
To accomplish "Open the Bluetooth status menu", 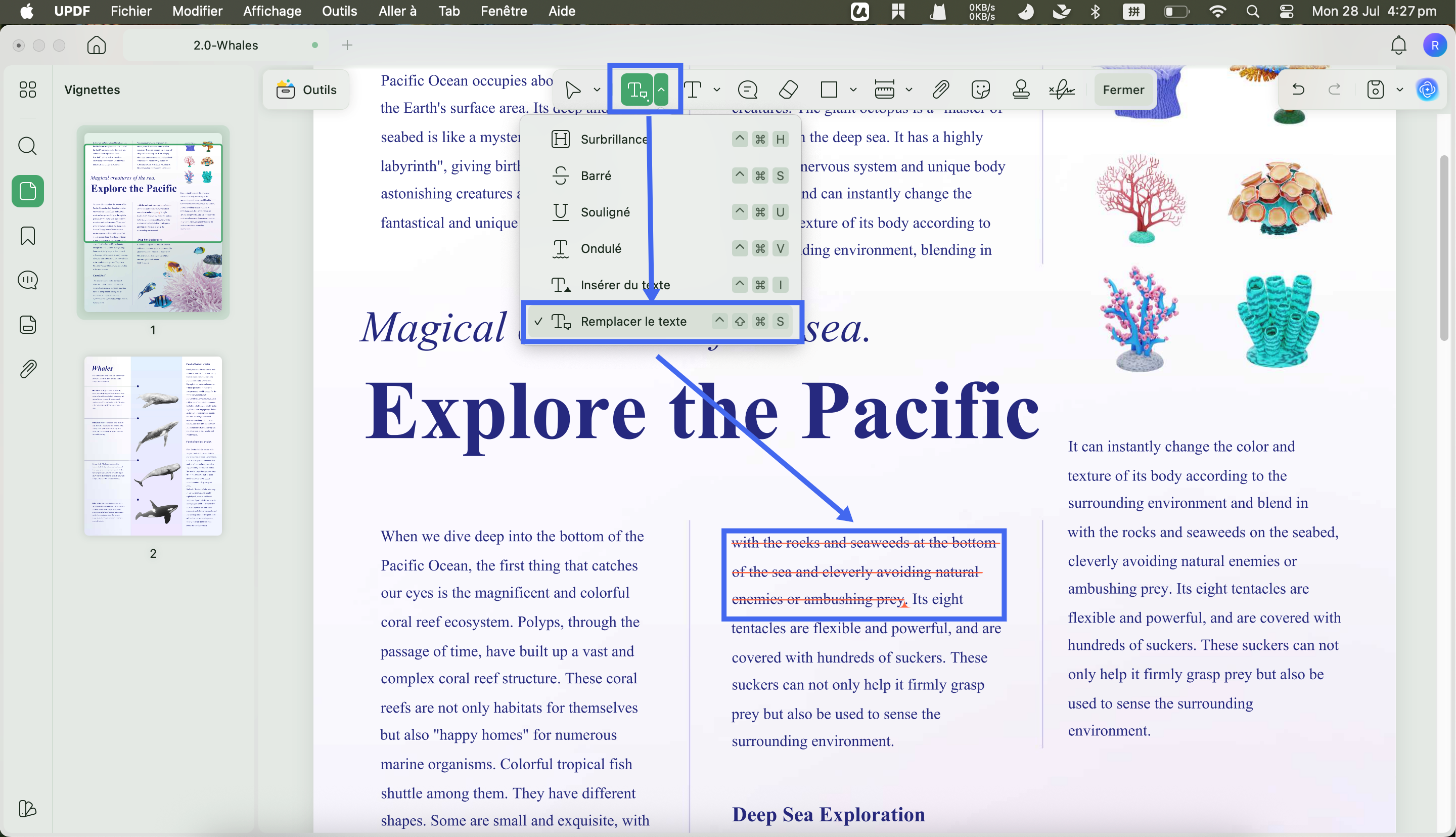I will (1095, 11).
